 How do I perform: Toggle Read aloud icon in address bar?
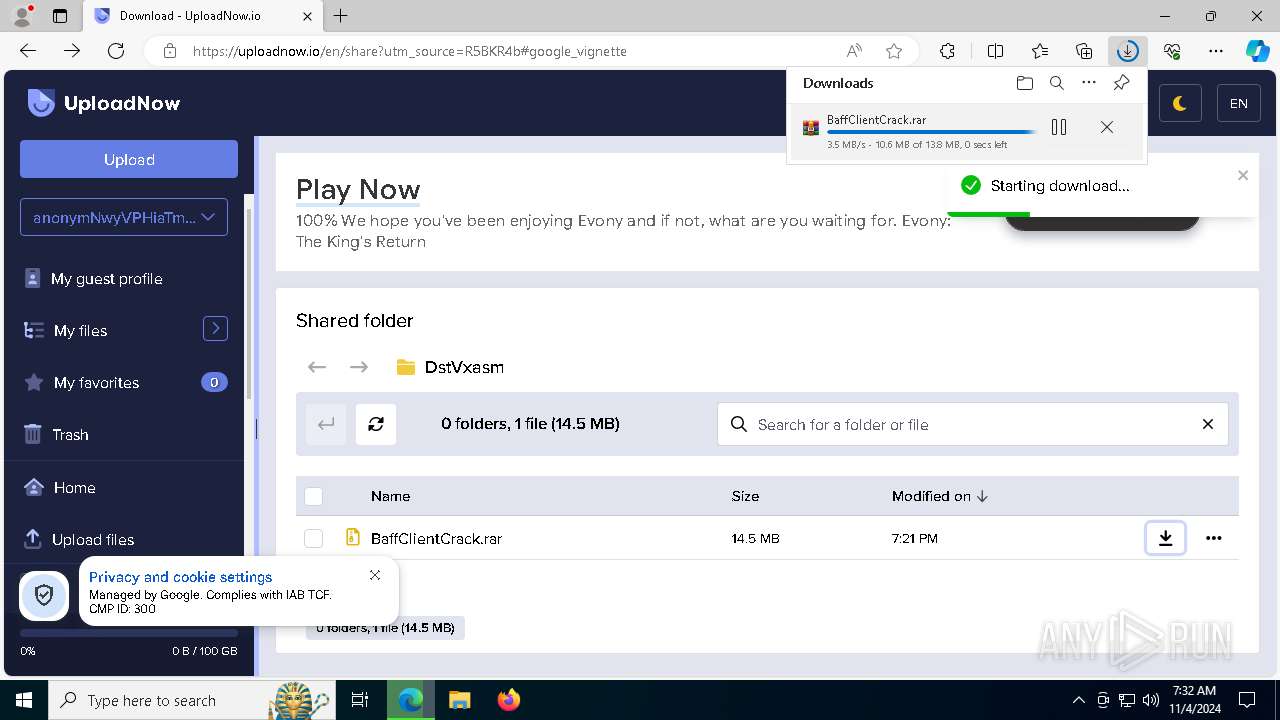854,51
